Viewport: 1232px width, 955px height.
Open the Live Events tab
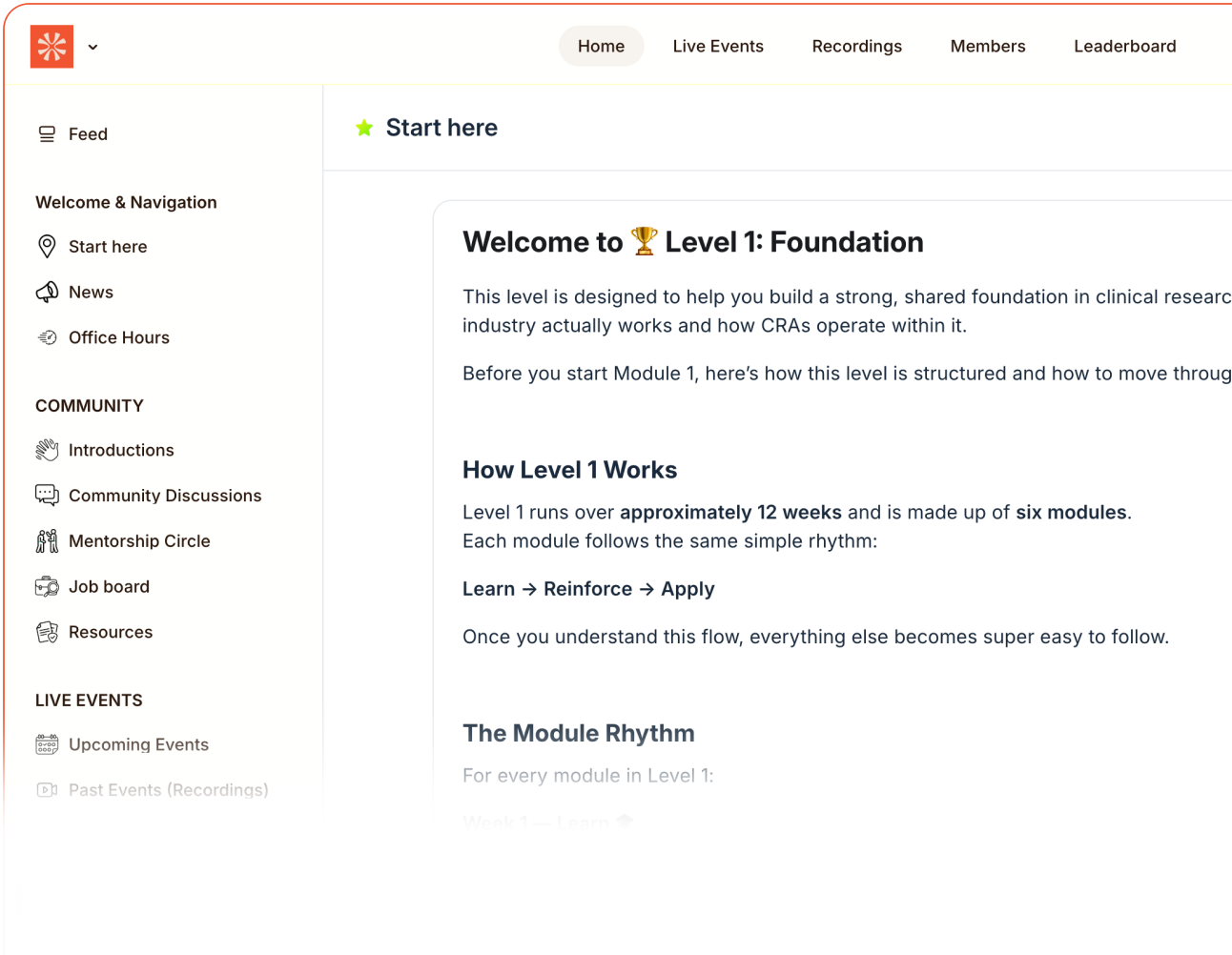pos(718,46)
